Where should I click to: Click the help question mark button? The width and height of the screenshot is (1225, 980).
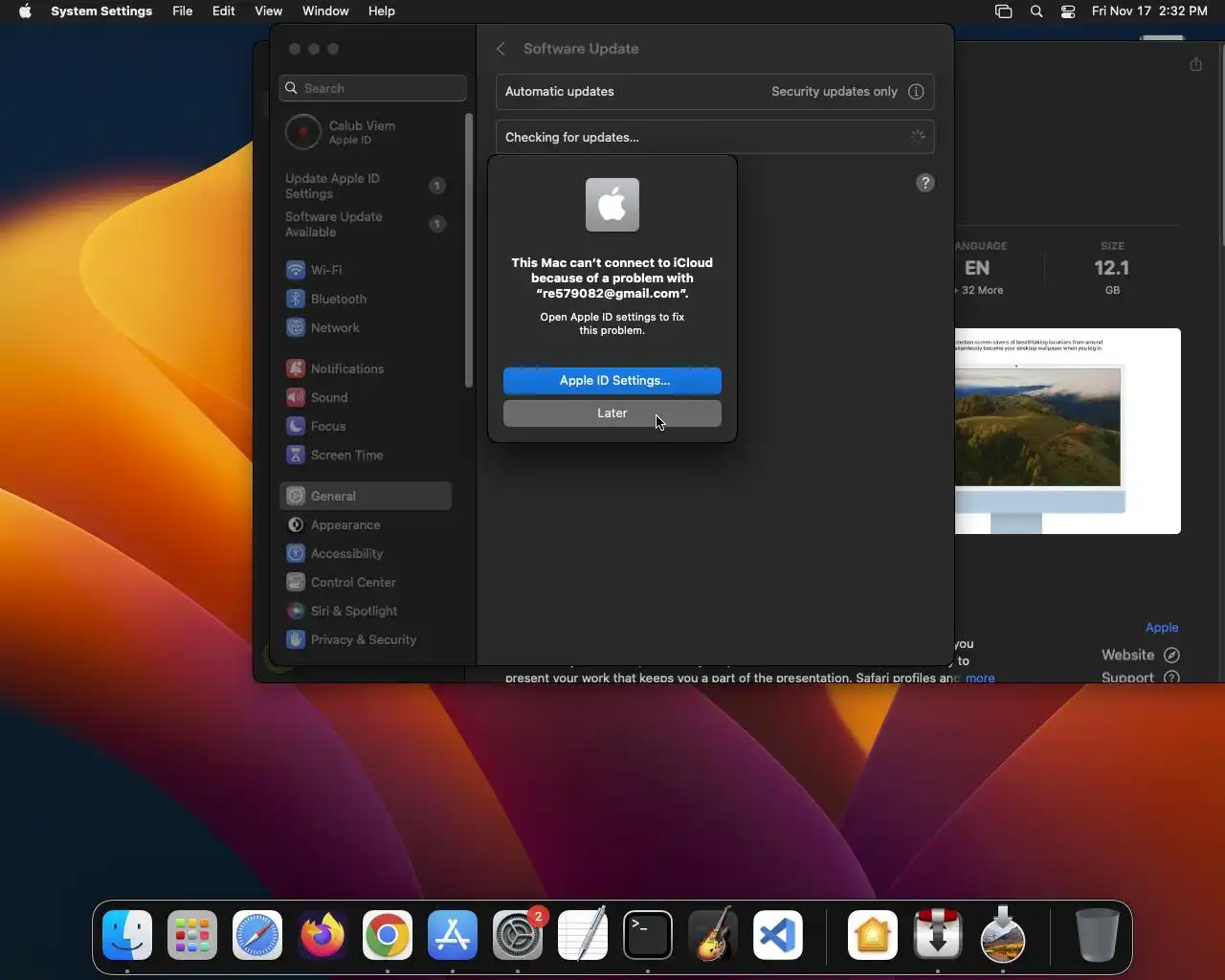pyautogui.click(x=925, y=183)
